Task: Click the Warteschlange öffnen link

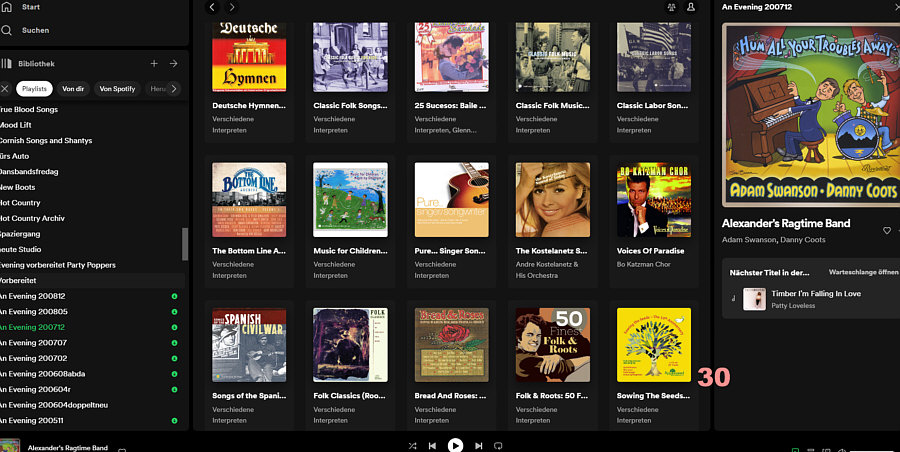Action: coord(863,272)
